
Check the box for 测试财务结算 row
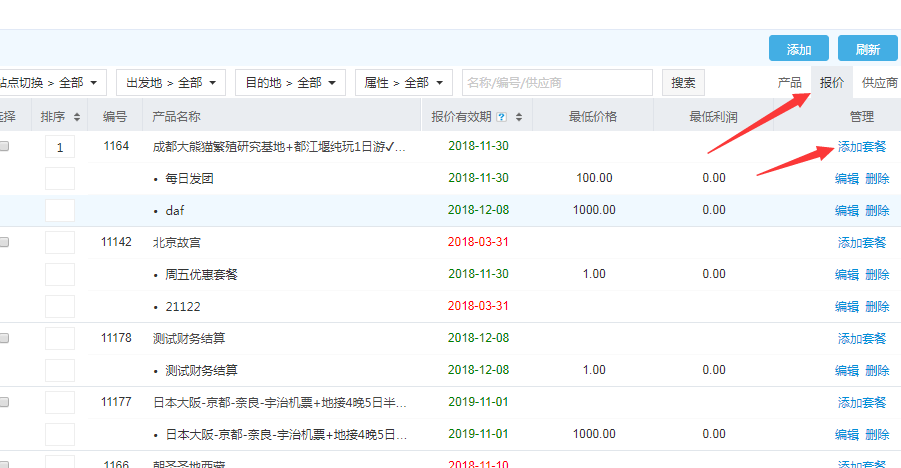click(4, 338)
